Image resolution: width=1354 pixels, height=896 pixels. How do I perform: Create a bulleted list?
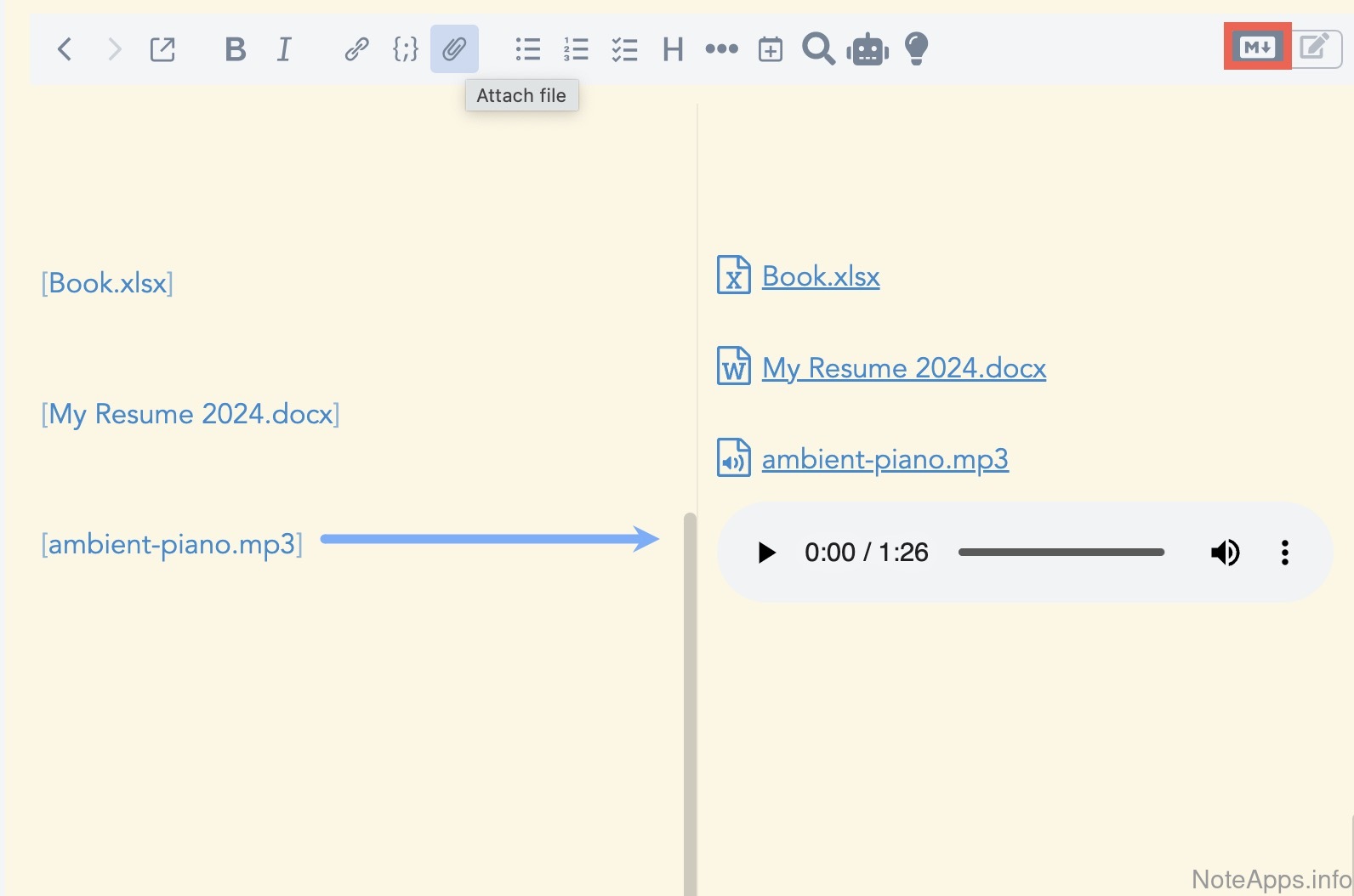coord(527,49)
